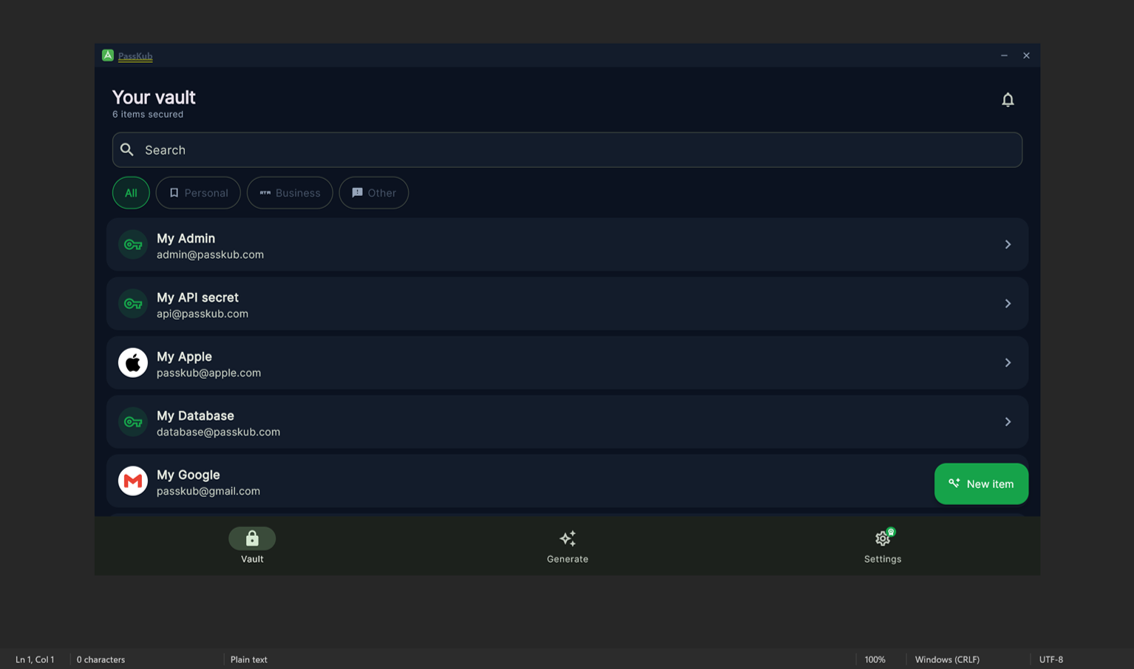This screenshot has width=1134, height=669.
Task: Minimize the PassKub window
Action: [1004, 56]
